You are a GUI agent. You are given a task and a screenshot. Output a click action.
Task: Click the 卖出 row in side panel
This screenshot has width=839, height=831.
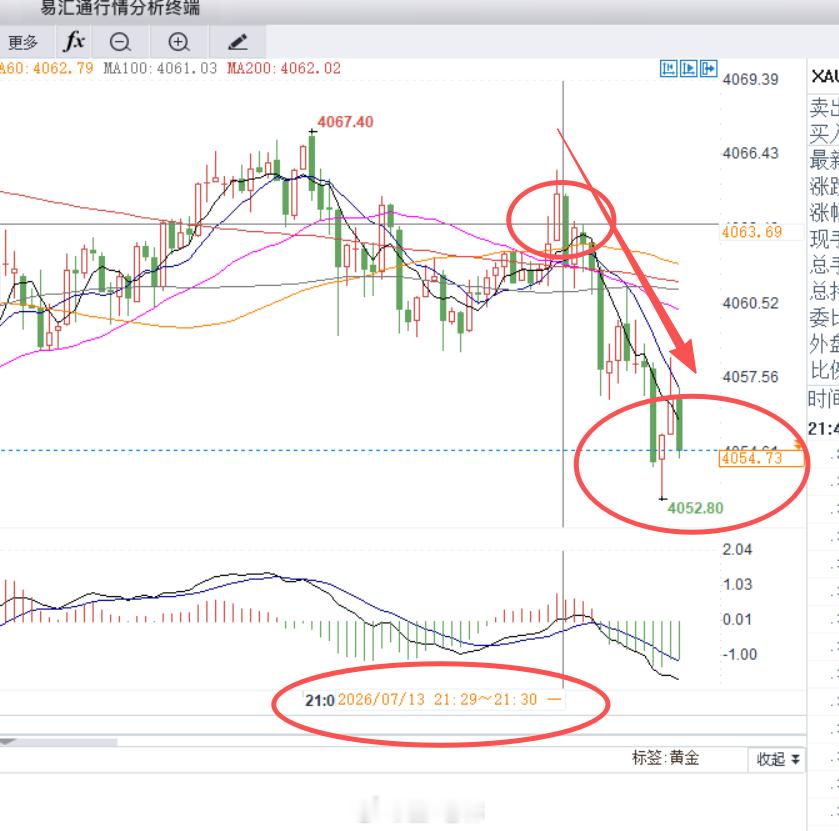point(823,108)
